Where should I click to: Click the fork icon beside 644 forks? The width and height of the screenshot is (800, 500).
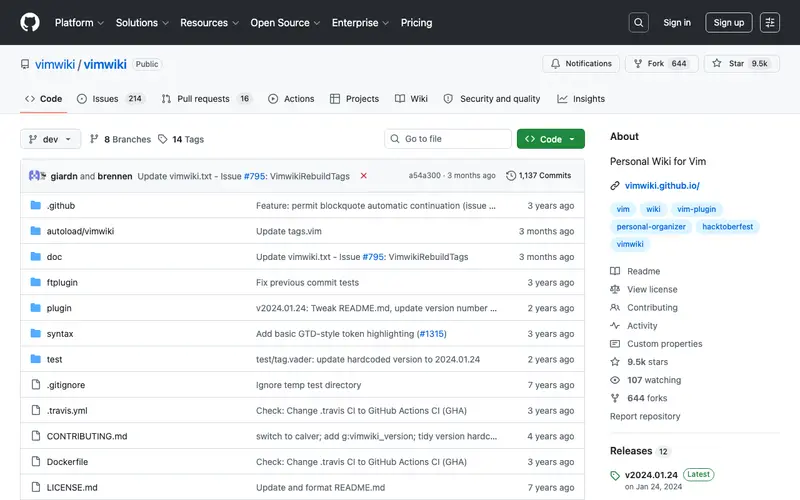615,398
